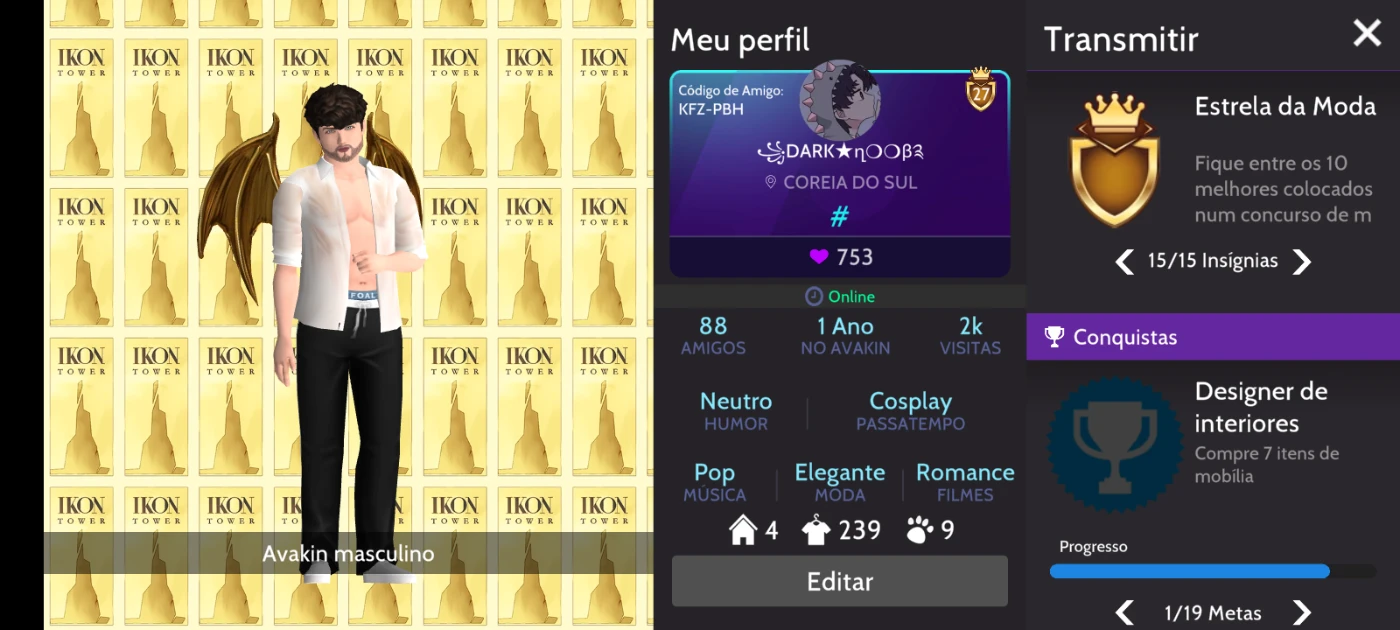Open the Conquistas section header
1400x630 pixels.
pyautogui.click(x=1213, y=337)
